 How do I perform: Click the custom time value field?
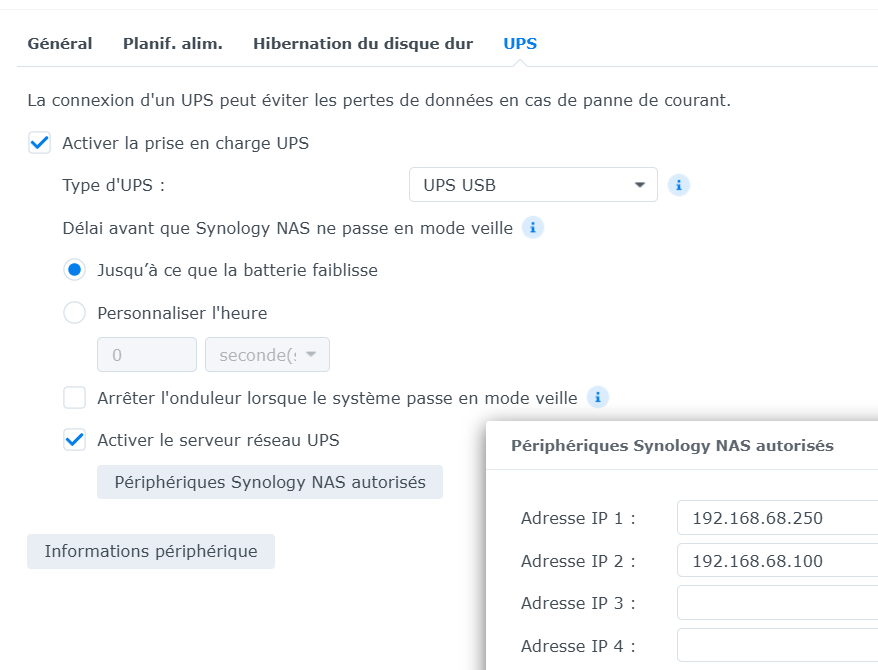(147, 354)
